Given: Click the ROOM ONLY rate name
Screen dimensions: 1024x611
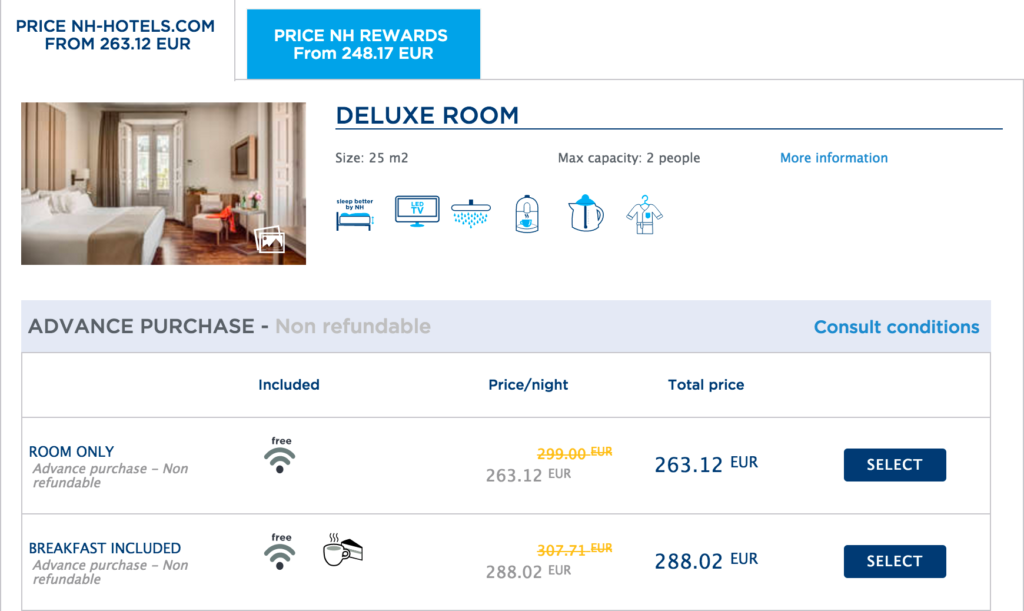Looking at the screenshot, I should pyautogui.click(x=71, y=452).
